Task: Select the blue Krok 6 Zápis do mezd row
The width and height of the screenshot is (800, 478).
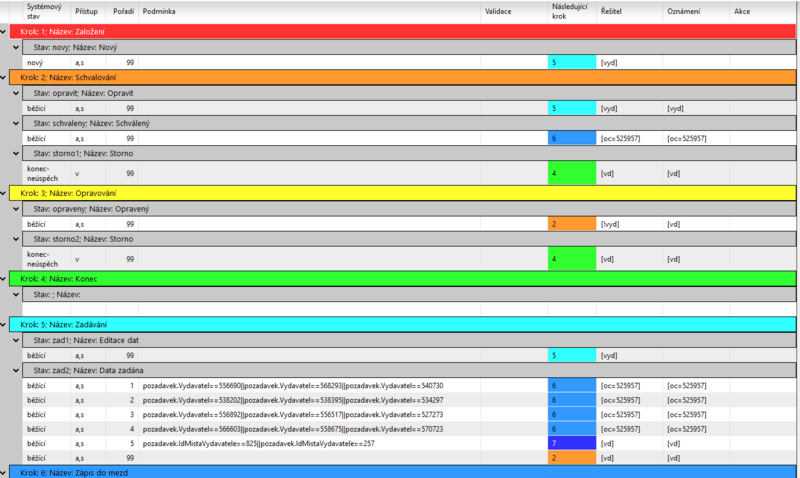Action: (x=403, y=472)
